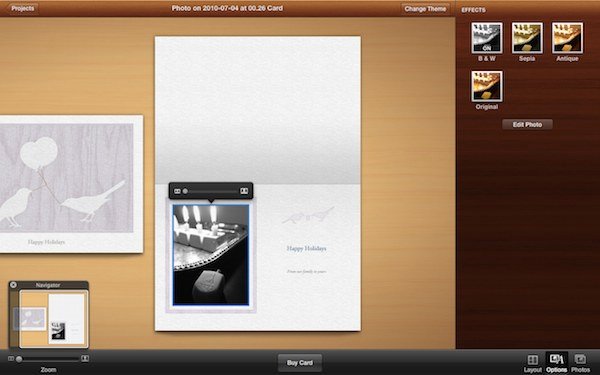
Task: Open the Options panel
Action: 556,363
